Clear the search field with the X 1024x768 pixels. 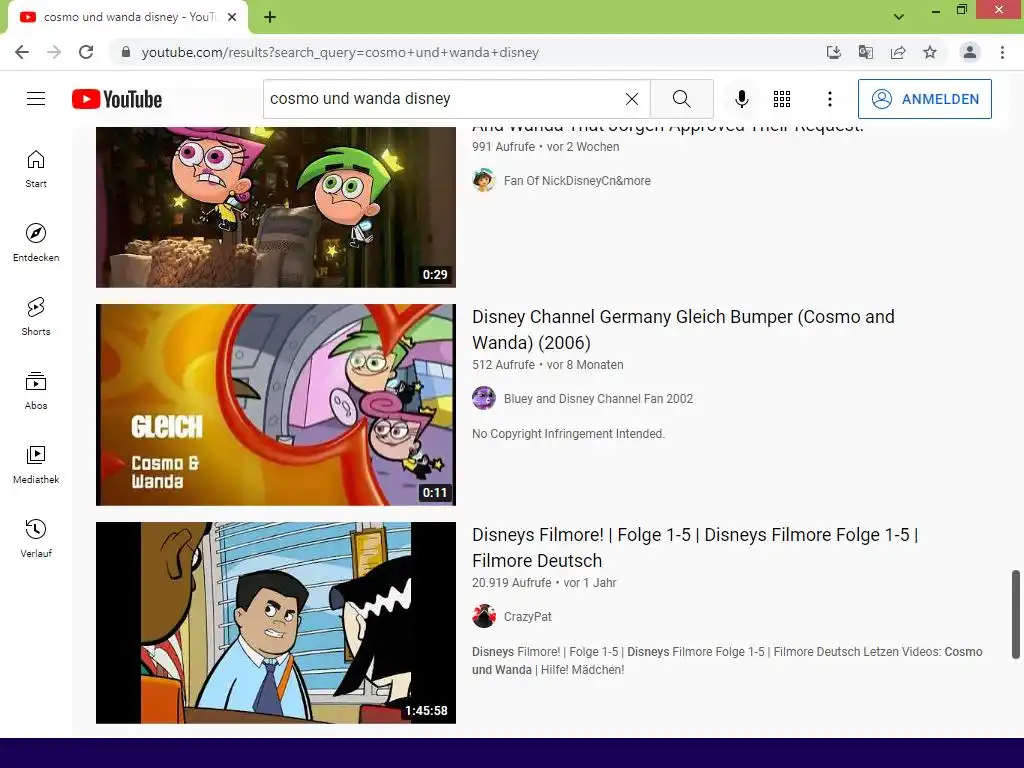click(x=632, y=99)
